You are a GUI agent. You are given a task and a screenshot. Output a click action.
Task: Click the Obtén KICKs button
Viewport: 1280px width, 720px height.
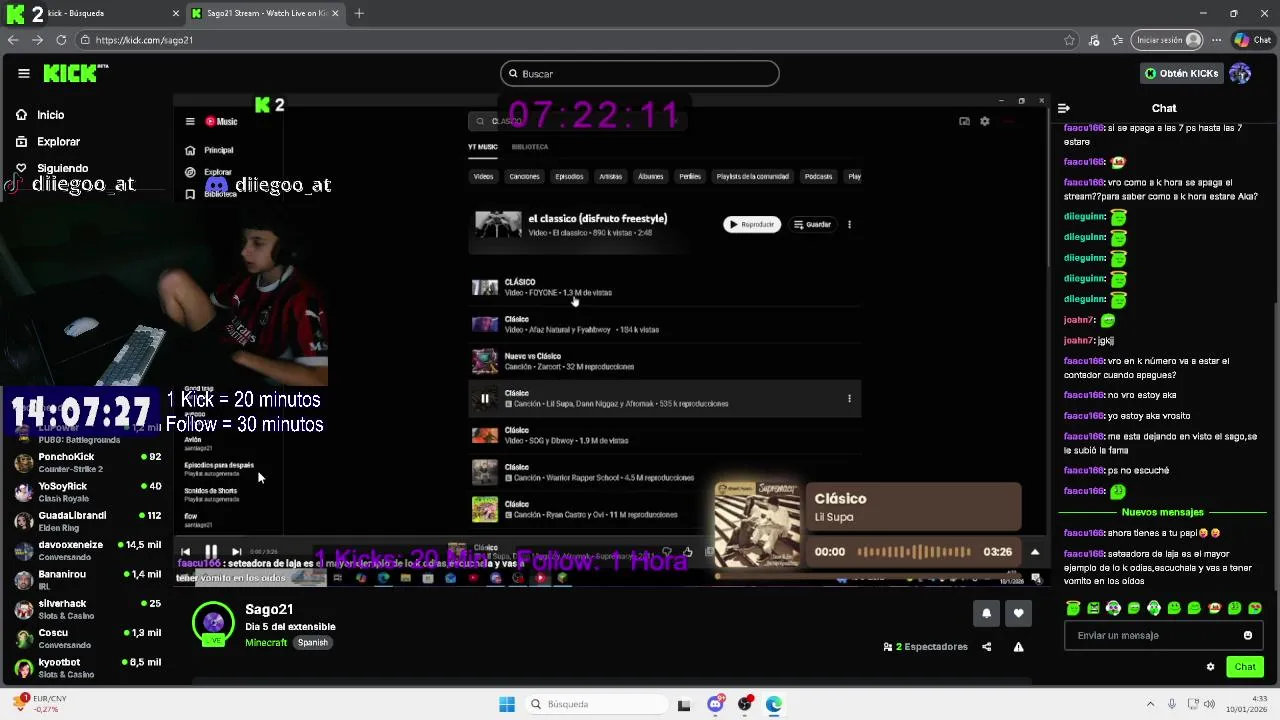coord(1182,73)
